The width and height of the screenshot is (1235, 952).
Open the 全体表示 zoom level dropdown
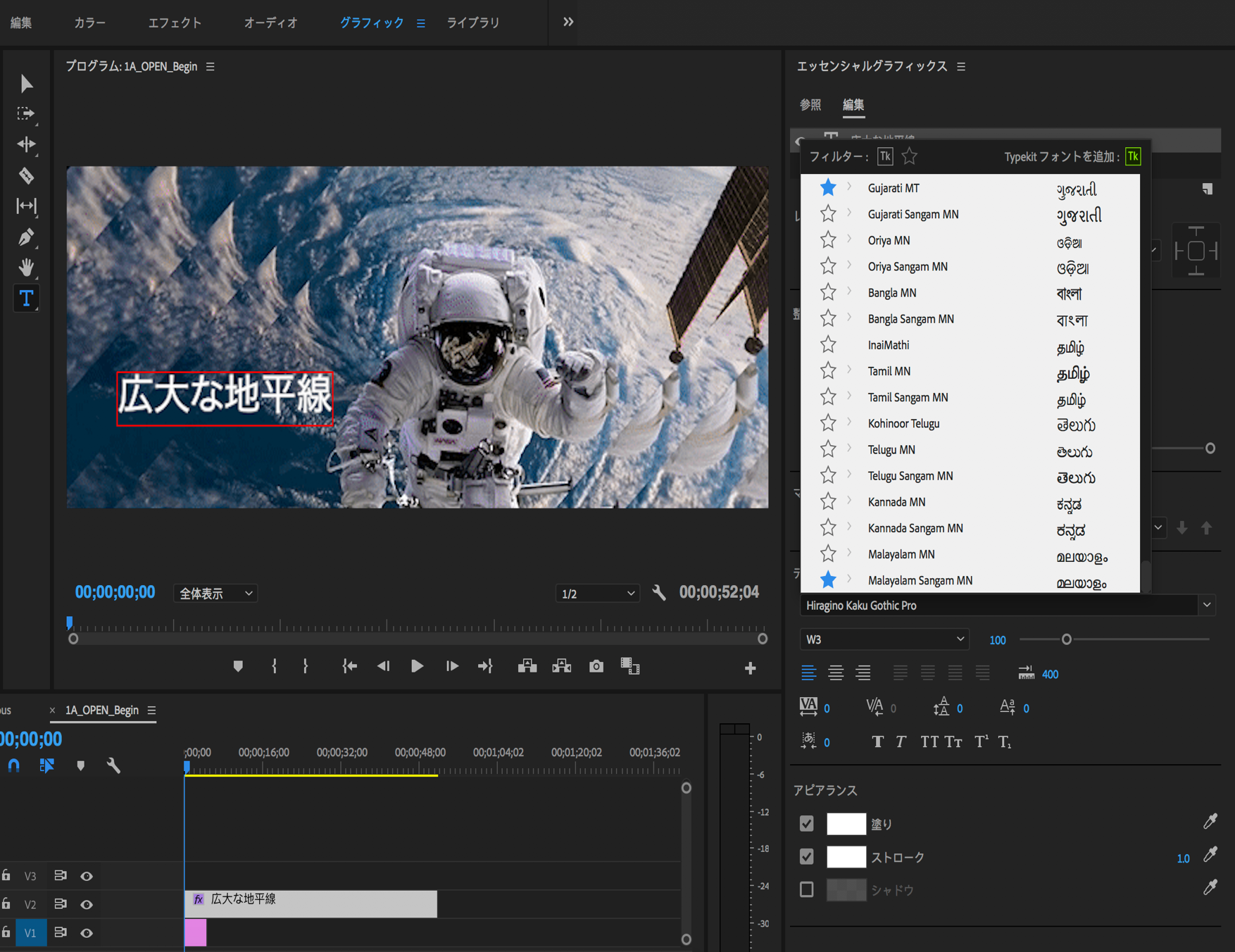point(215,594)
